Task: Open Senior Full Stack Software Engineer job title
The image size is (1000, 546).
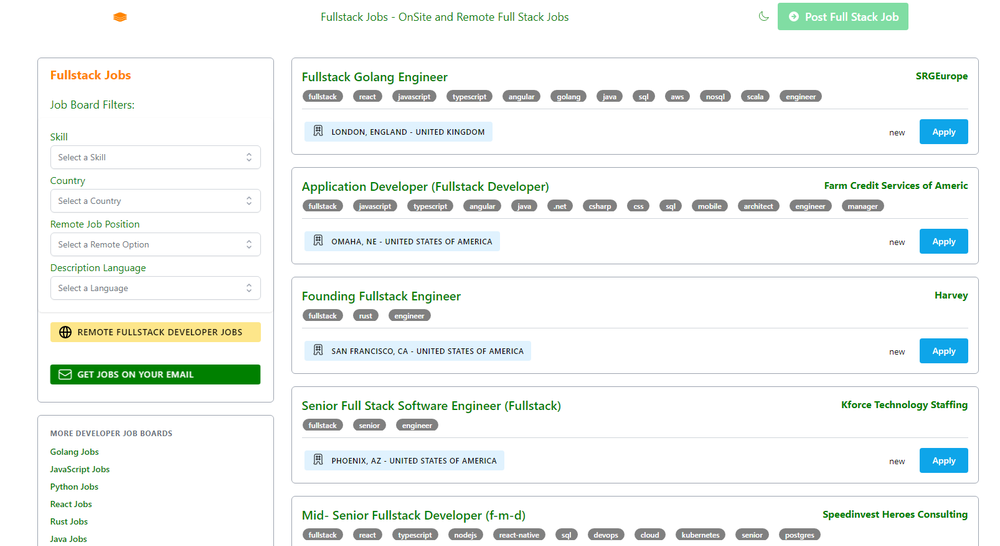Action: tap(431, 406)
